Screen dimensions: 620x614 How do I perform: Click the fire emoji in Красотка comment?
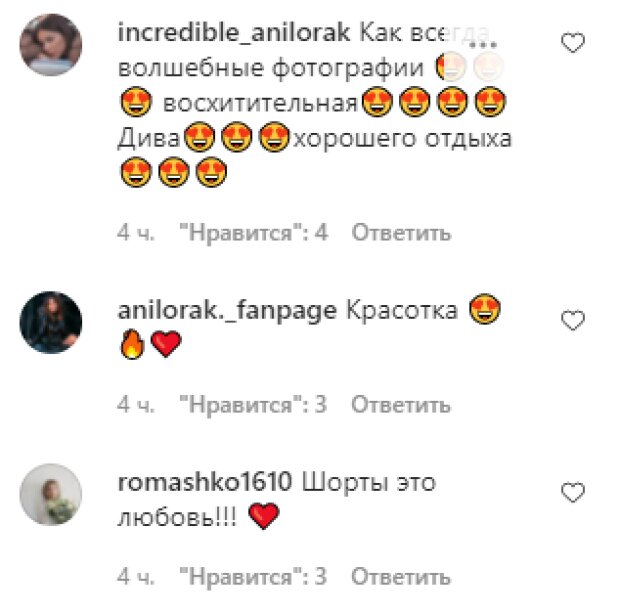[133, 344]
